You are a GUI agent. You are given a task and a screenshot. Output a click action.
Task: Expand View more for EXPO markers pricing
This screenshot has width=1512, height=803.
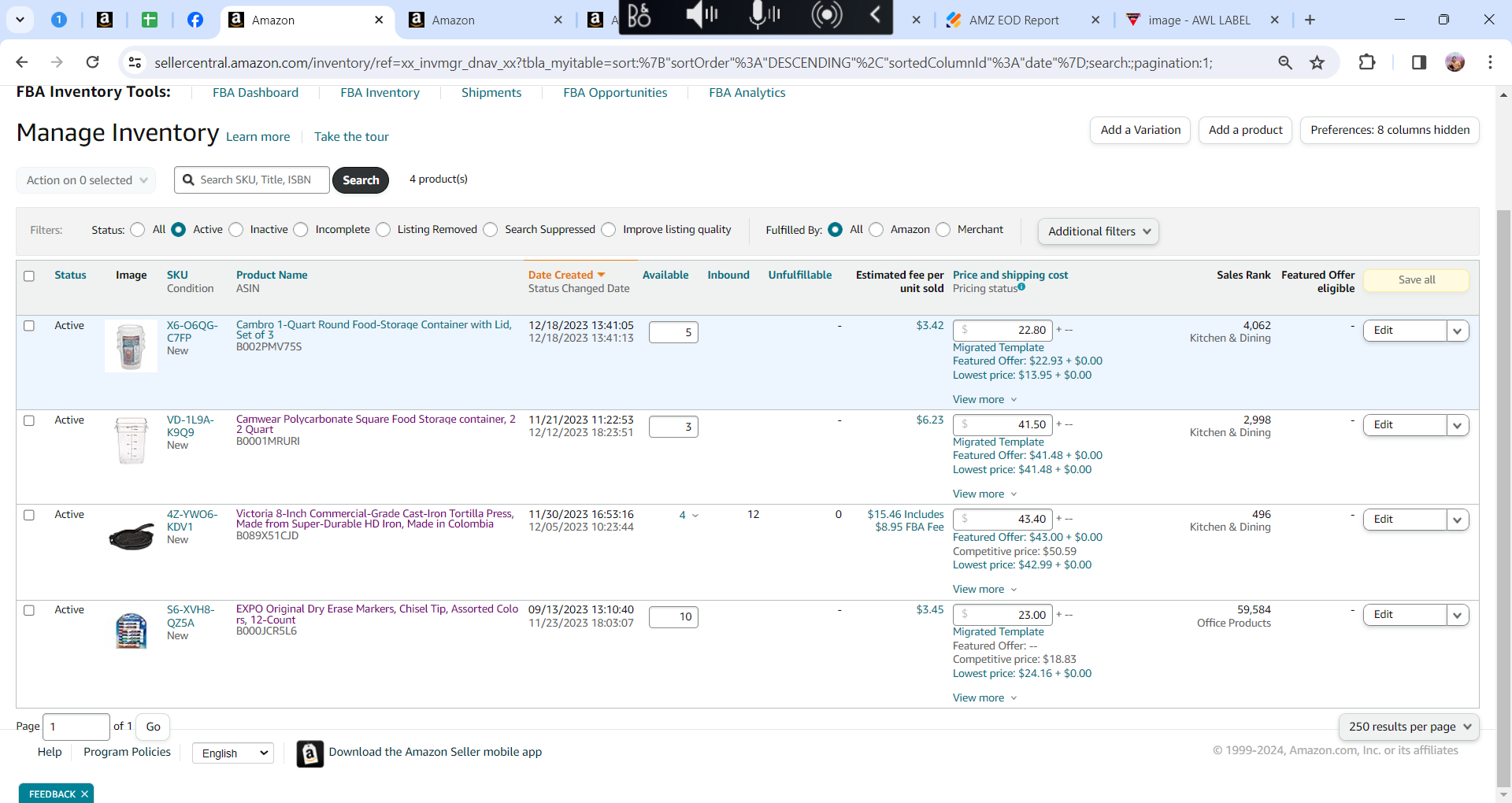(984, 698)
